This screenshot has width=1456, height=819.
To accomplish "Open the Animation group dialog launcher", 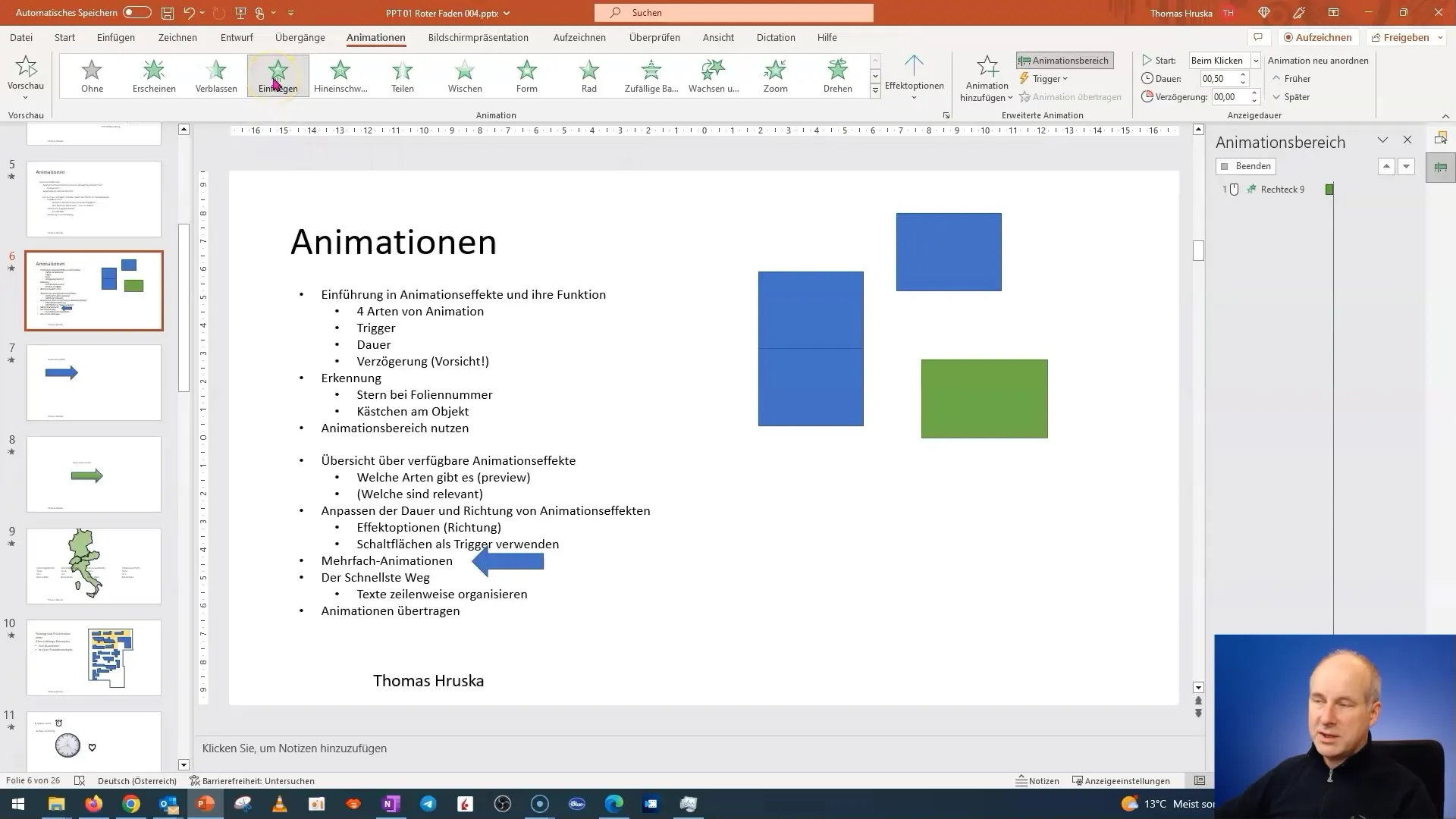I will [x=946, y=115].
